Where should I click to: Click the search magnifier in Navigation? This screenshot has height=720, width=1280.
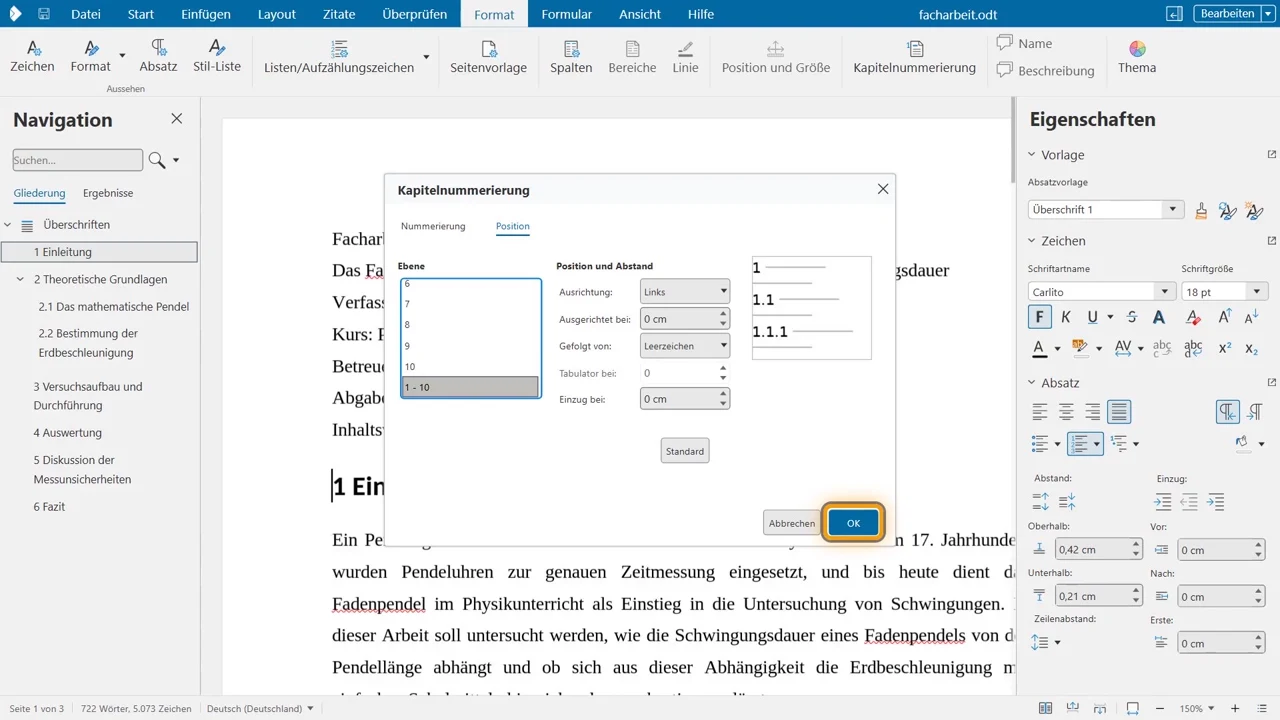coord(157,160)
